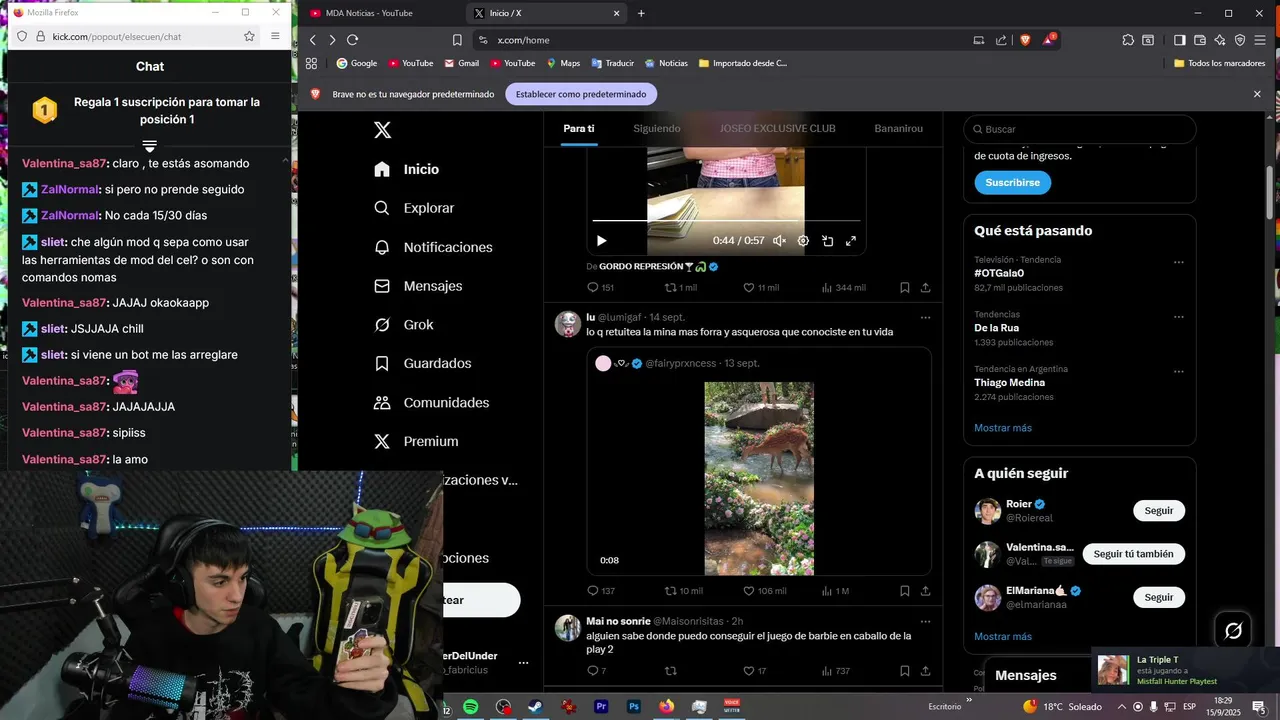Image resolution: width=1280 pixels, height=720 pixels.
Task: Open Brave VPN shield icon
Action: [x=1240, y=40]
